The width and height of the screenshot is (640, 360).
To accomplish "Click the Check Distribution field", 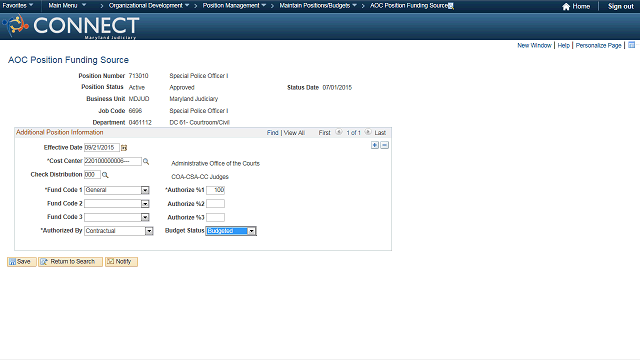I will click(x=92, y=175).
